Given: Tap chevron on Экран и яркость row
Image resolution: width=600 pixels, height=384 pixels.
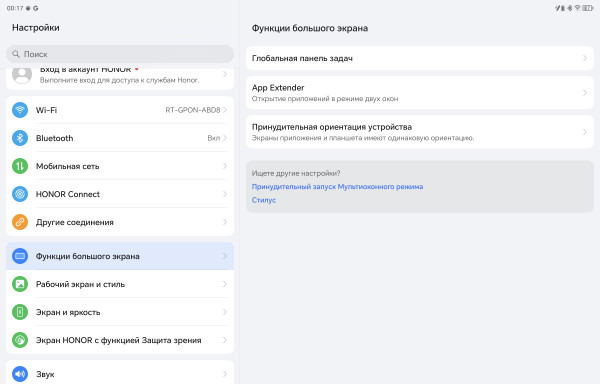Looking at the screenshot, I should point(225,312).
